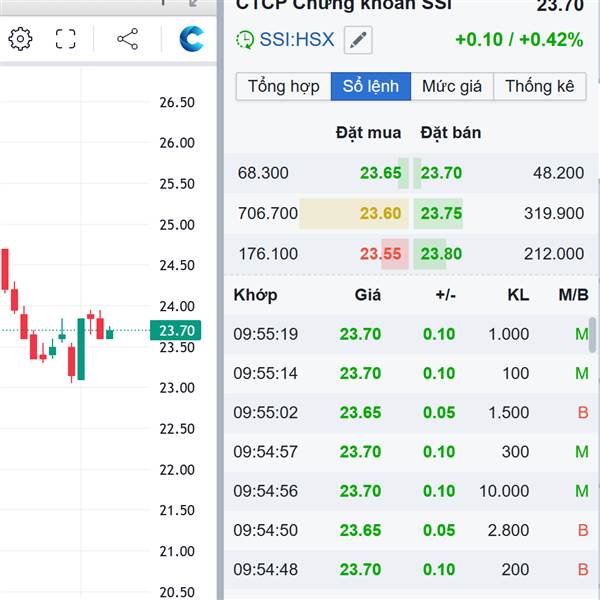
Task: Click bid volume 176.100
Action: [268, 254]
